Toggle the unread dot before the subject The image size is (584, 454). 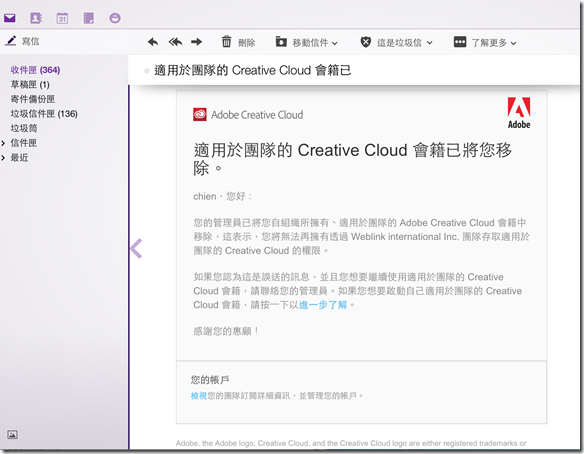pyautogui.click(x=146, y=70)
